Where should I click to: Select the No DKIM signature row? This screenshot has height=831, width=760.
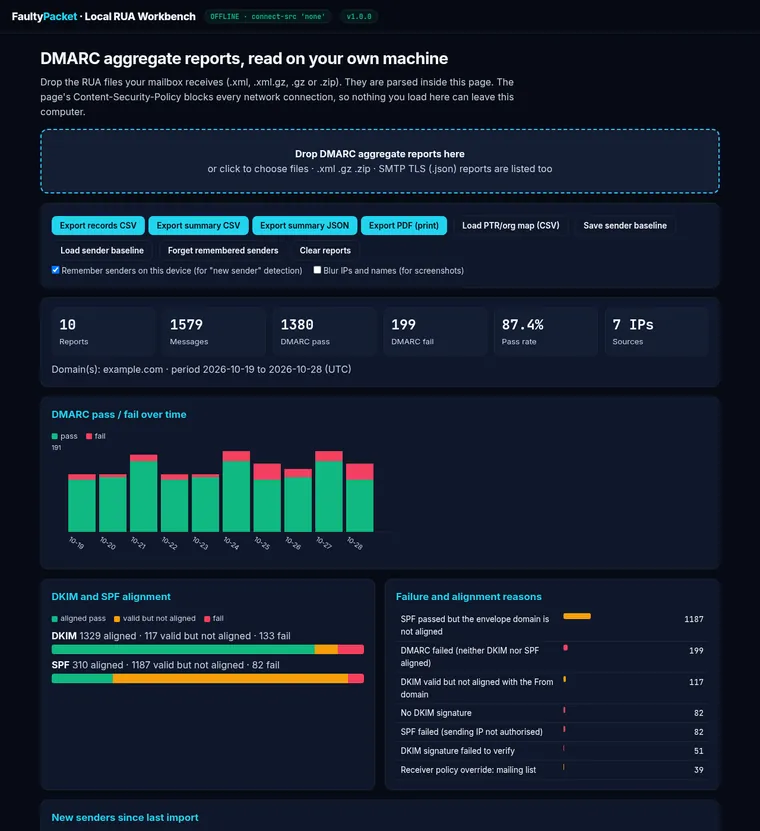pyautogui.click(x=552, y=713)
